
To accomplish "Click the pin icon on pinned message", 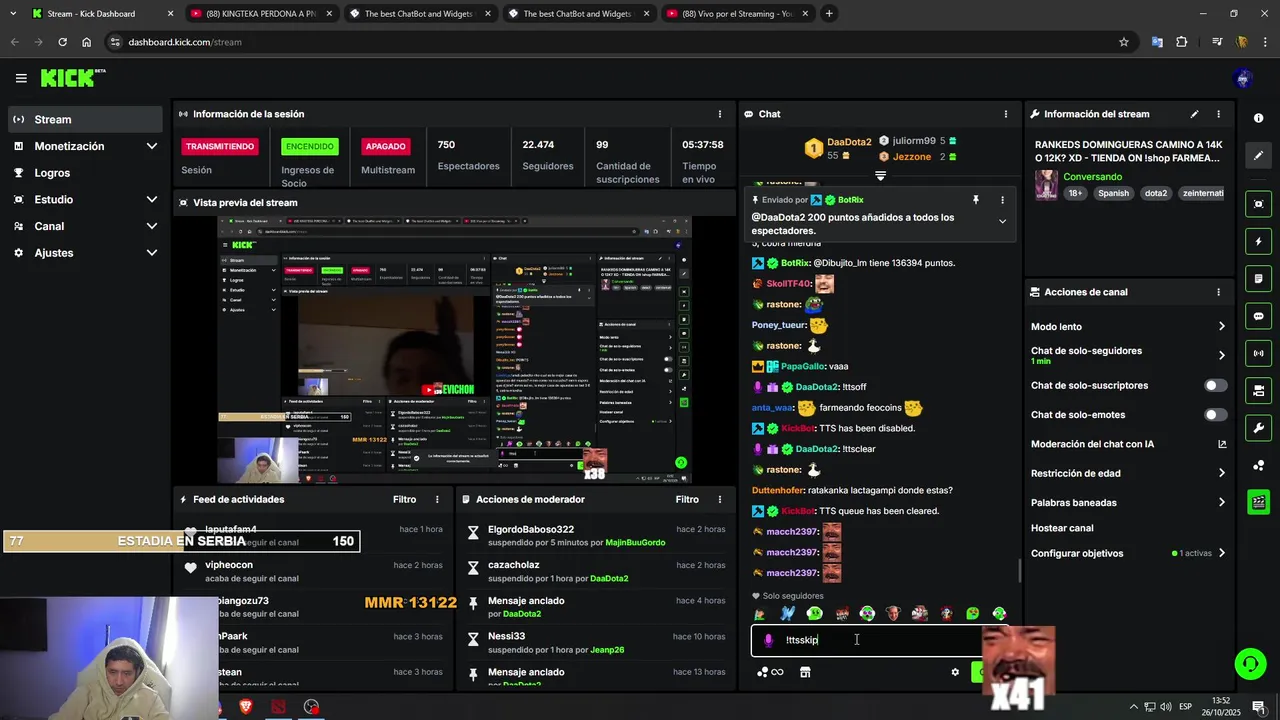I will point(975,200).
